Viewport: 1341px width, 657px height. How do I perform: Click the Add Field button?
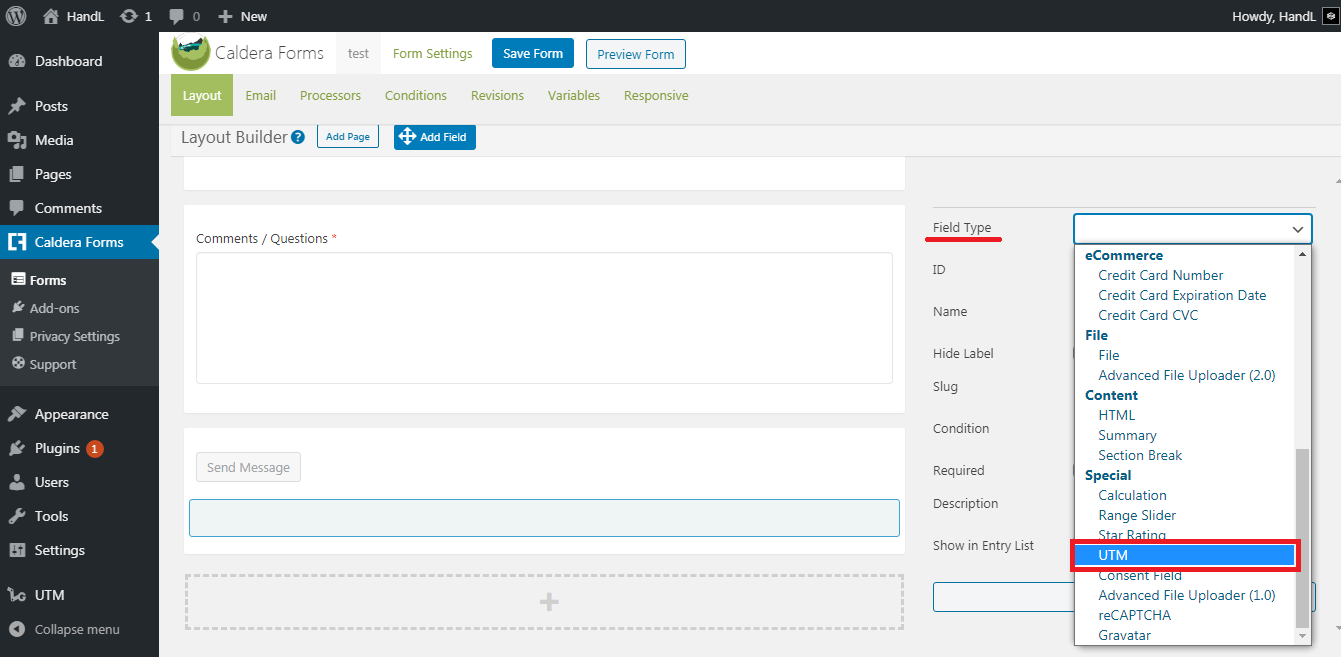click(x=434, y=137)
